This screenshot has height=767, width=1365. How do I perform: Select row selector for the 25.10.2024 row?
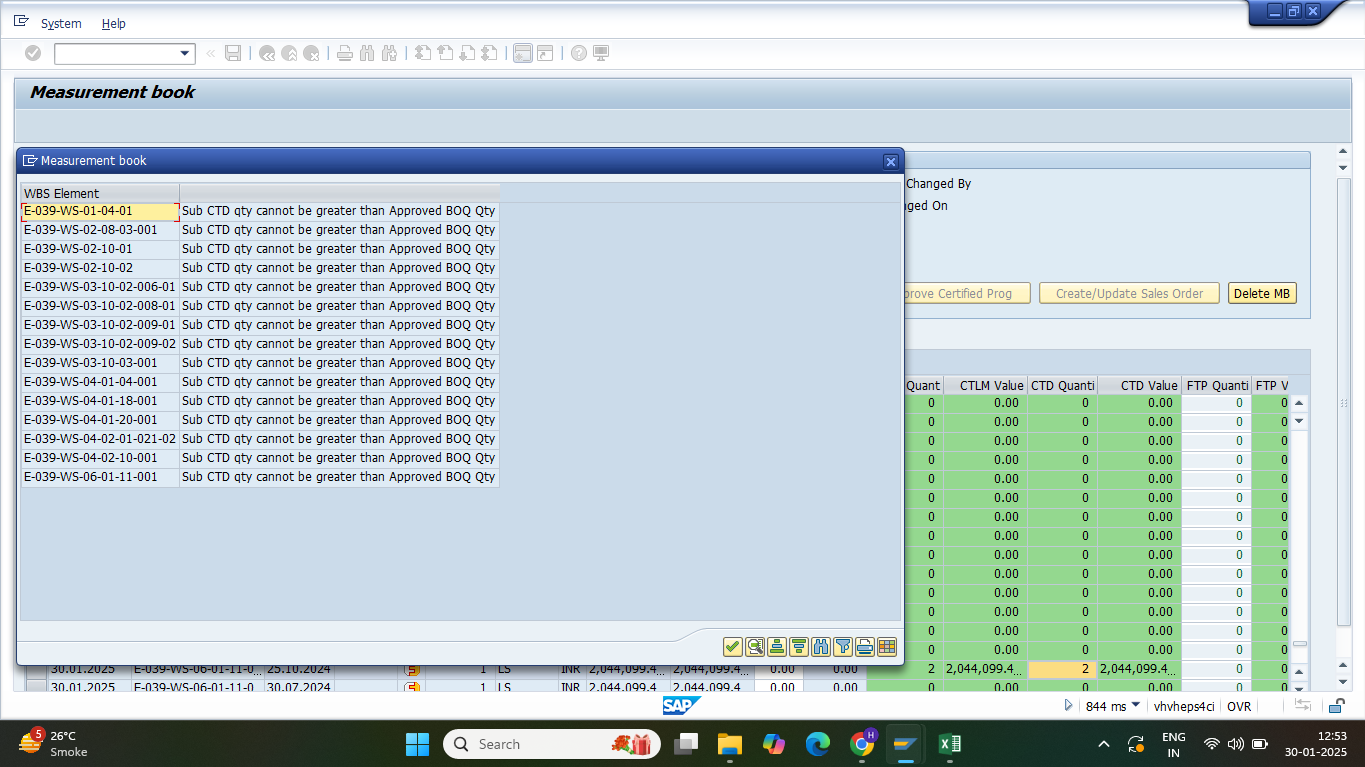36,669
